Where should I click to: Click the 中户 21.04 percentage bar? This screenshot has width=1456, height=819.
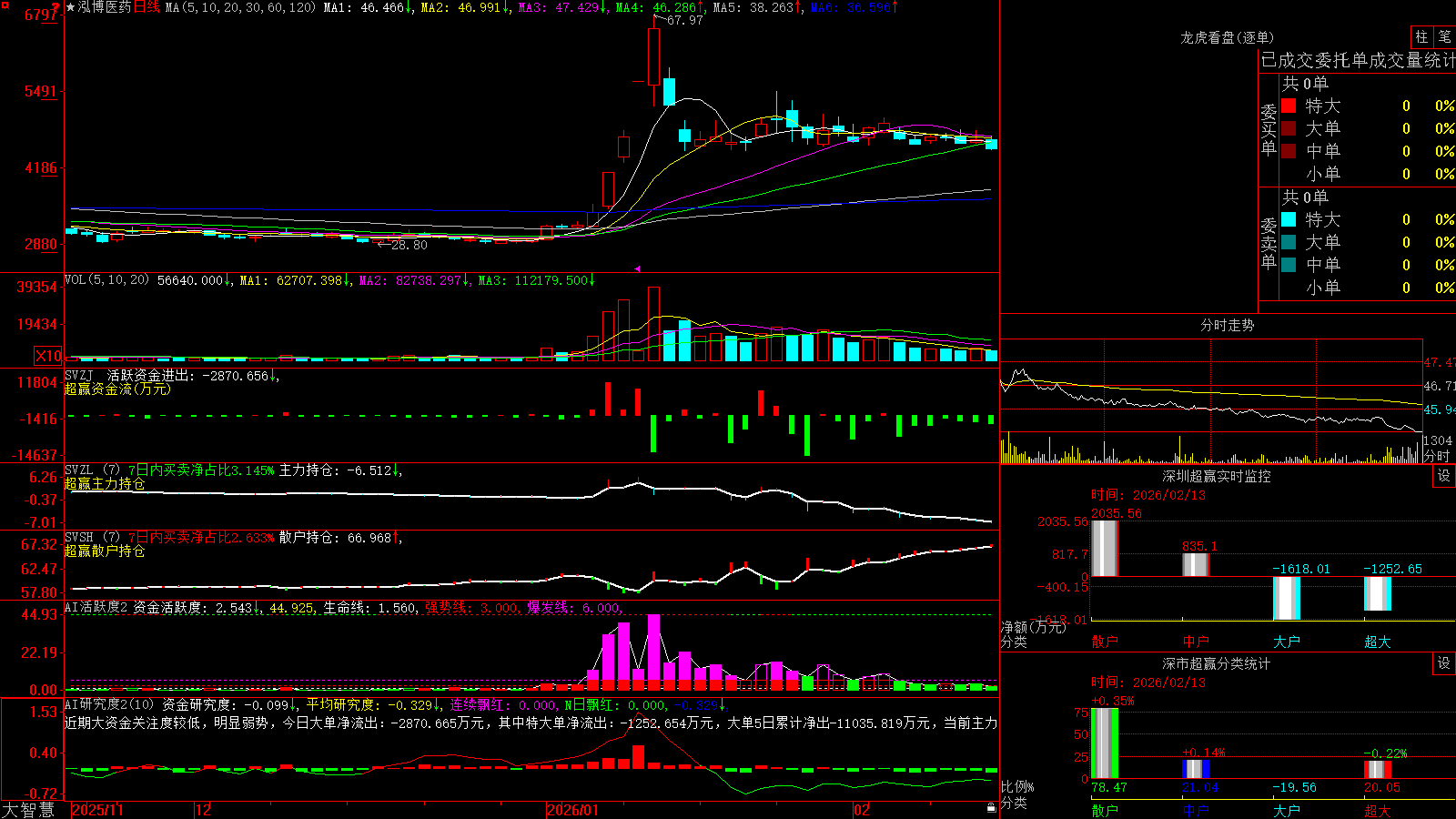1195,769
